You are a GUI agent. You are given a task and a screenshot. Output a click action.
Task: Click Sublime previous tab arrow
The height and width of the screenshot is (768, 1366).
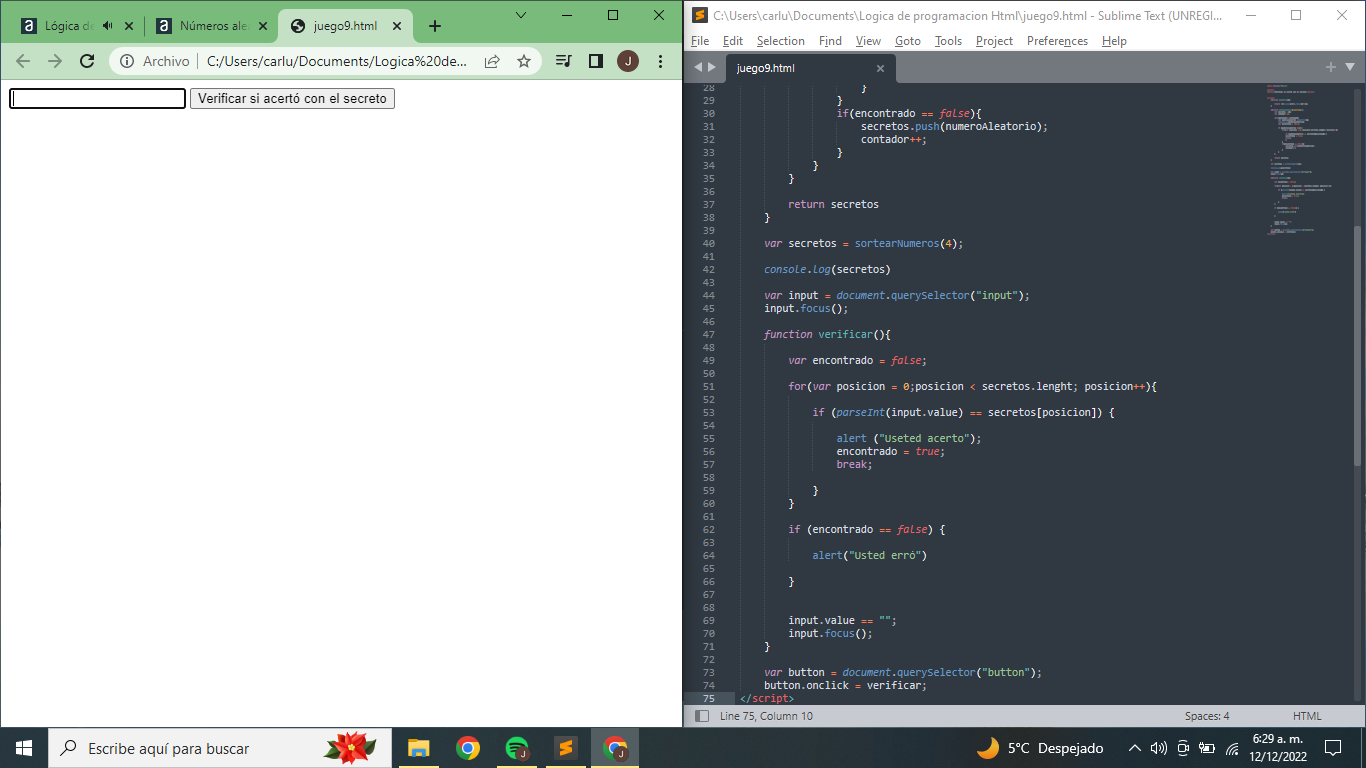[x=698, y=67]
